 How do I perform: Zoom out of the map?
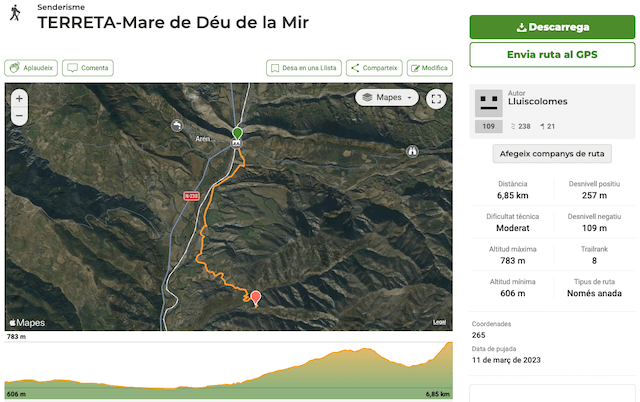(19, 116)
